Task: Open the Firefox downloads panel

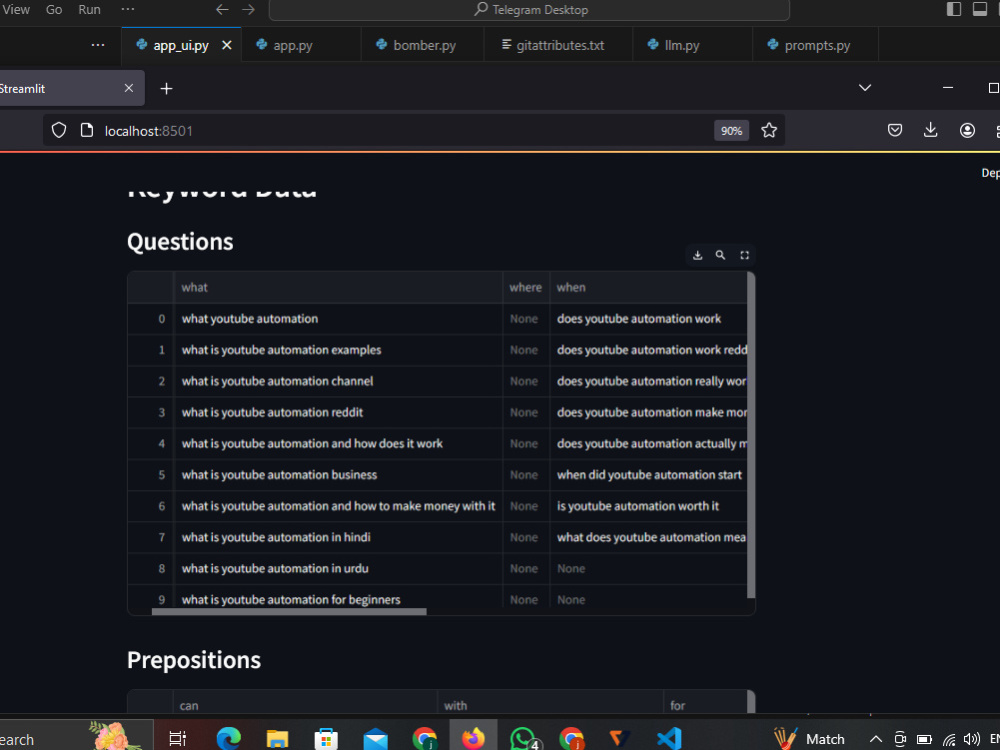Action: (x=930, y=131)
